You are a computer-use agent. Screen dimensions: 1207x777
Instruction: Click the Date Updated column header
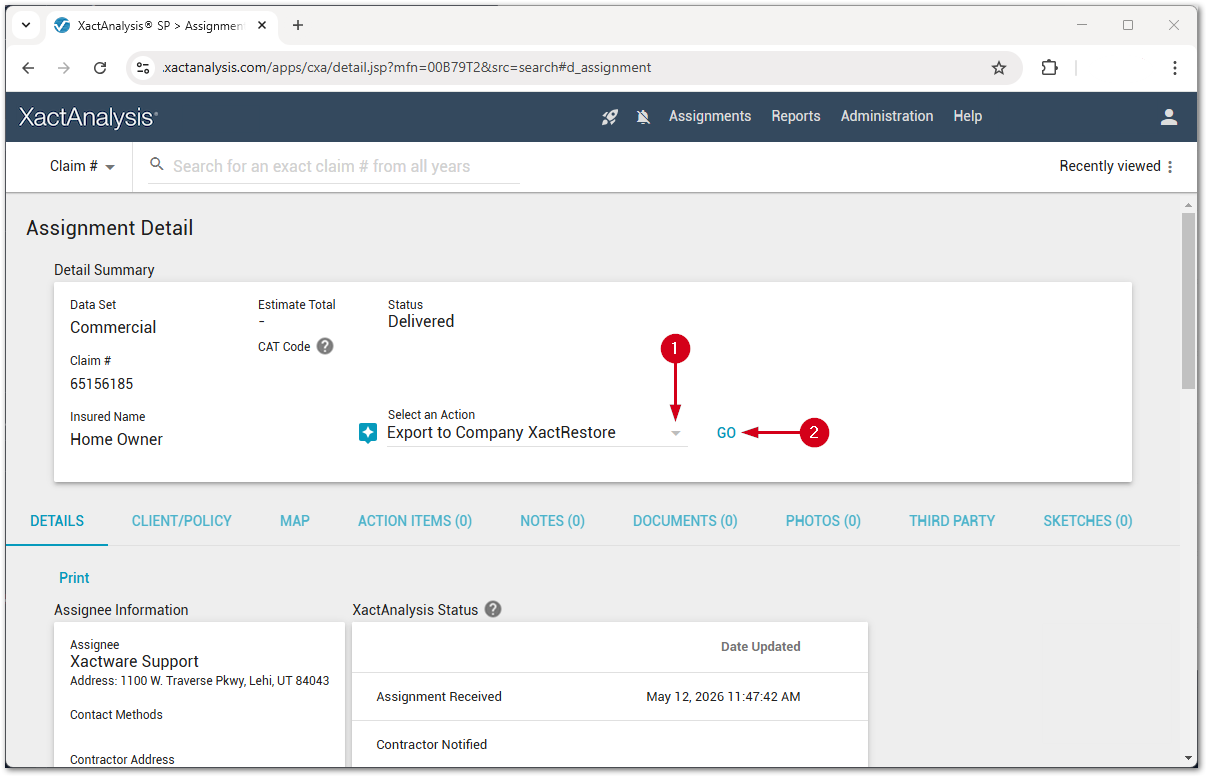coord(761,647)
